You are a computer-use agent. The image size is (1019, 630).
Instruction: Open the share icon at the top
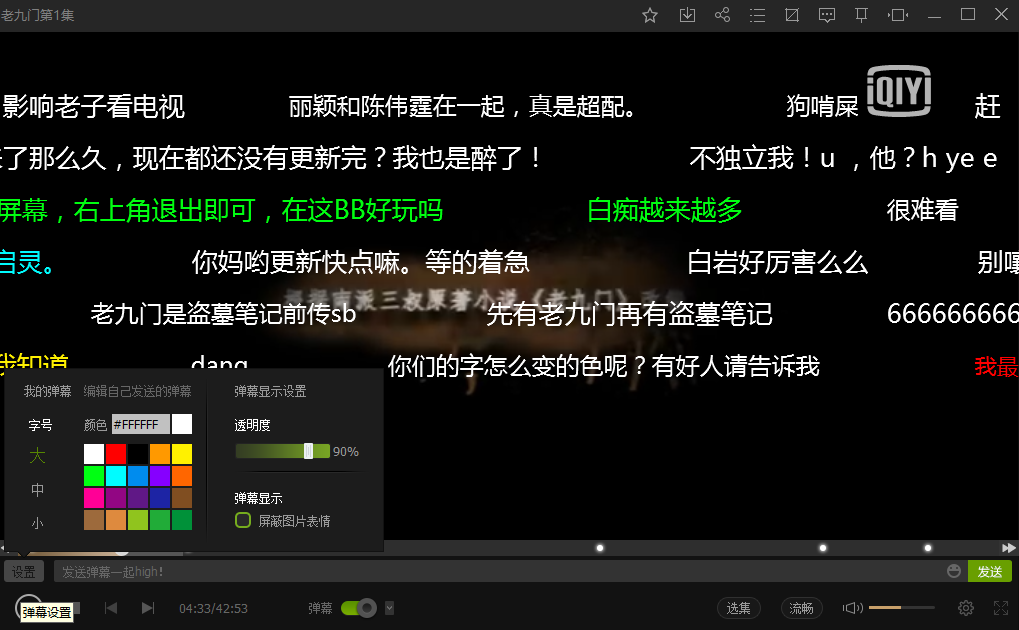722,15
